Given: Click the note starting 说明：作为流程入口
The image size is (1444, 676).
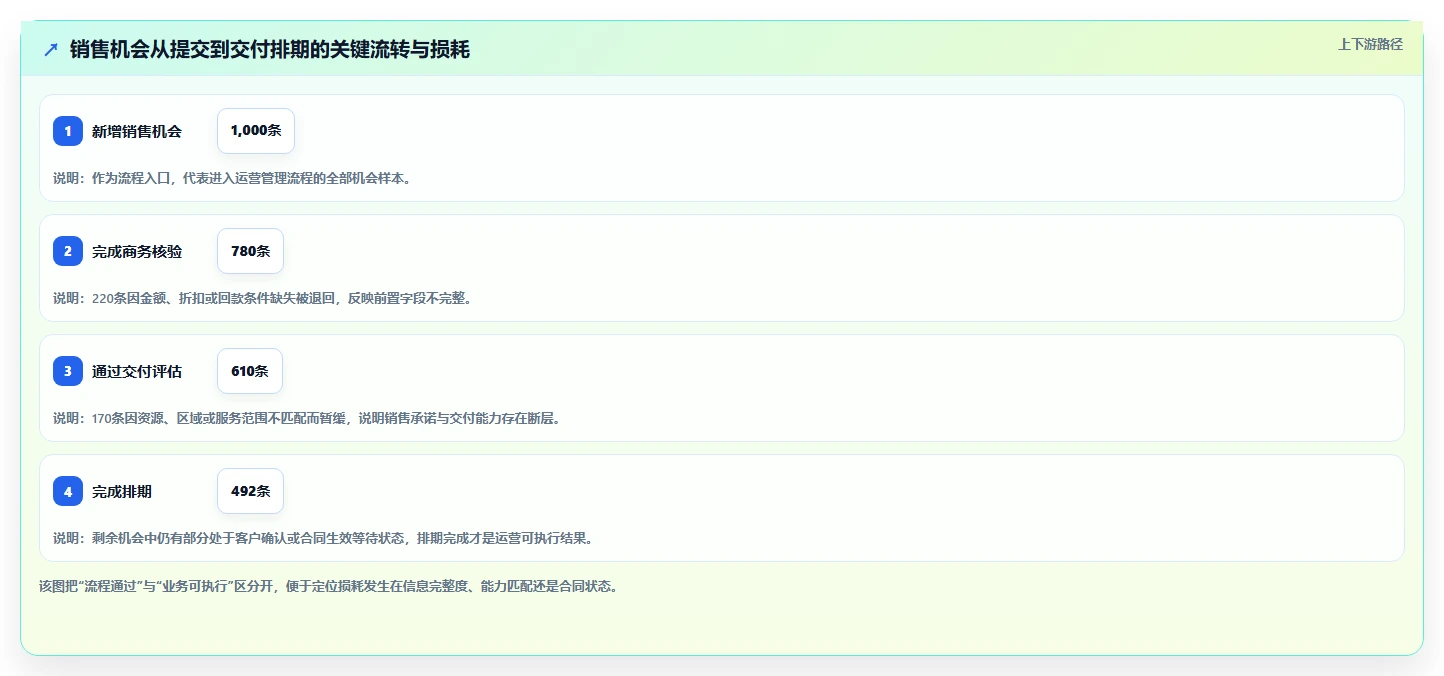Looking at the screenshot, I should [233, 178].
